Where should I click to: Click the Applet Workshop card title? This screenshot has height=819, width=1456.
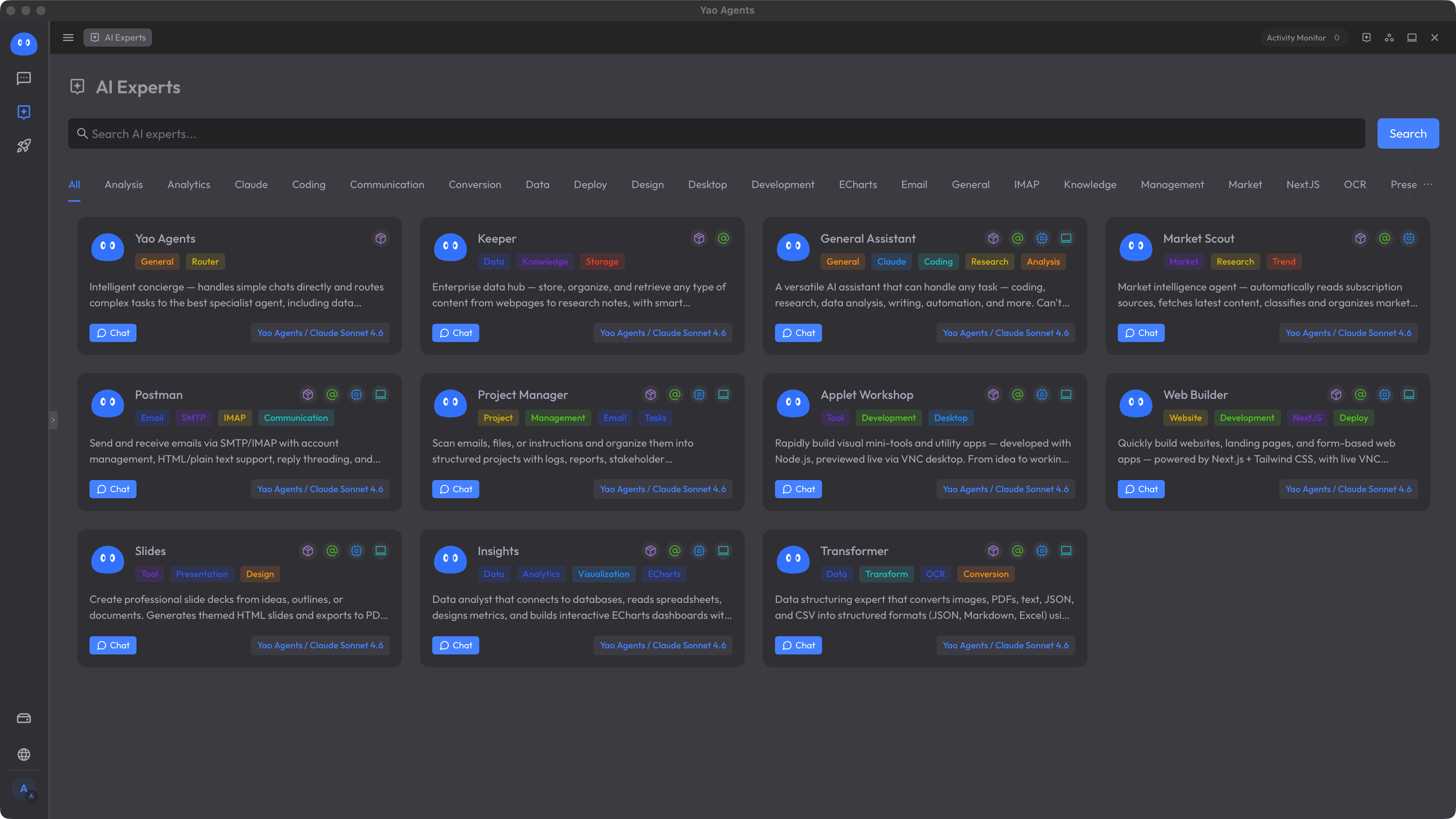866,394
